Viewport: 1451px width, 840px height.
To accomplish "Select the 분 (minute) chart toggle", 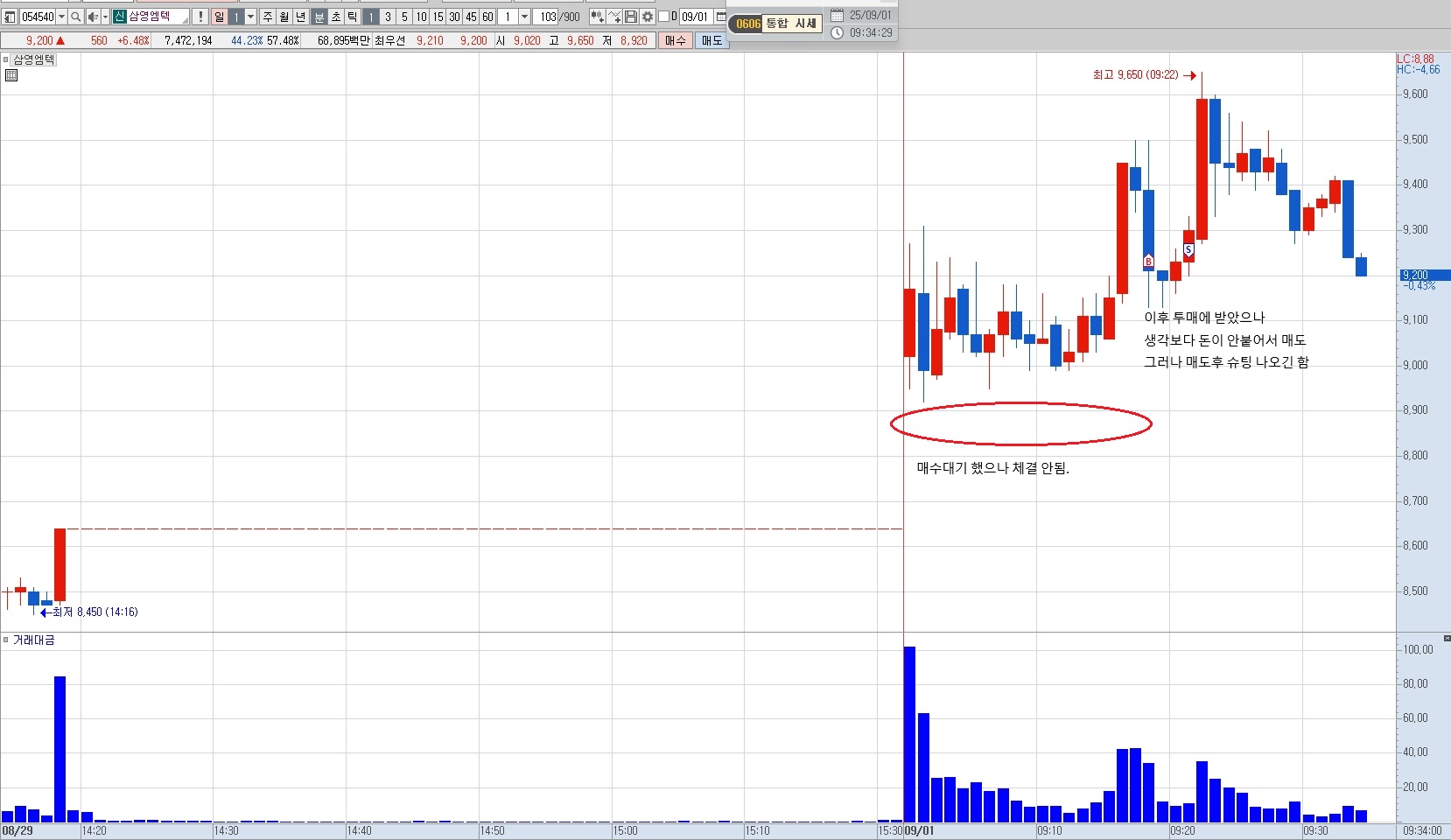I will [319, 17].
